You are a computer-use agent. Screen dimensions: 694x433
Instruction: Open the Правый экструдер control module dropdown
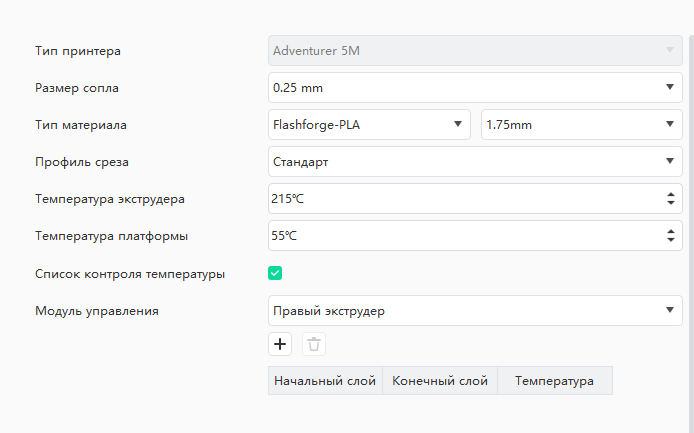pos(475,310)
